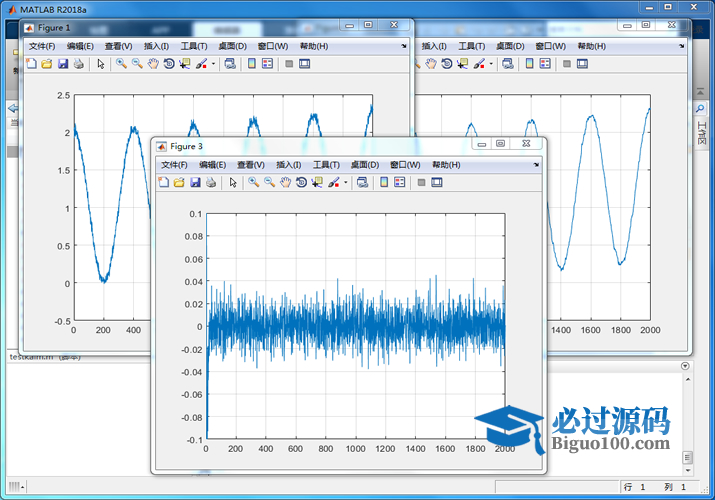715x500 pixels.
Task: Open file icon in Figure 3 toolbar
Action: pyautogui.click(x=179, y=182)
